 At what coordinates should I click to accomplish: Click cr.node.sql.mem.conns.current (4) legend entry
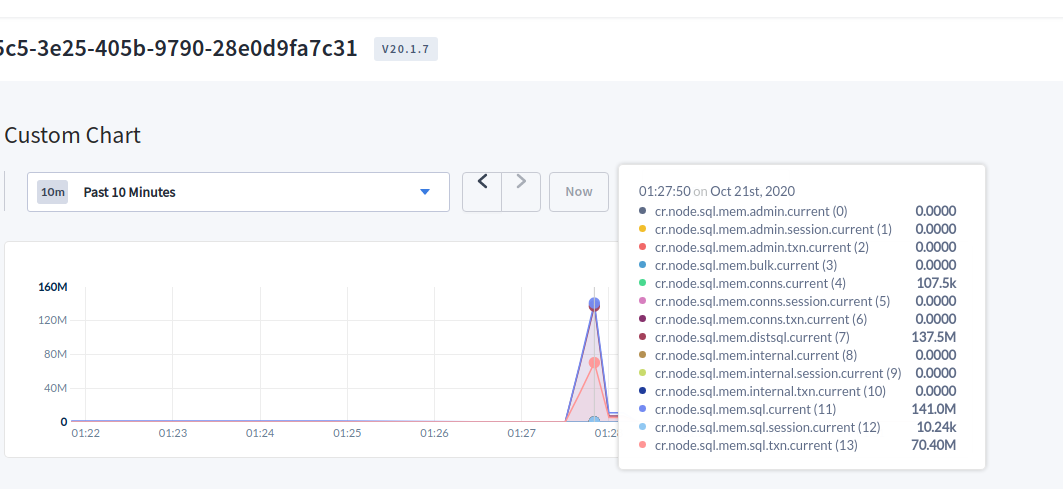tap(750, 283)
